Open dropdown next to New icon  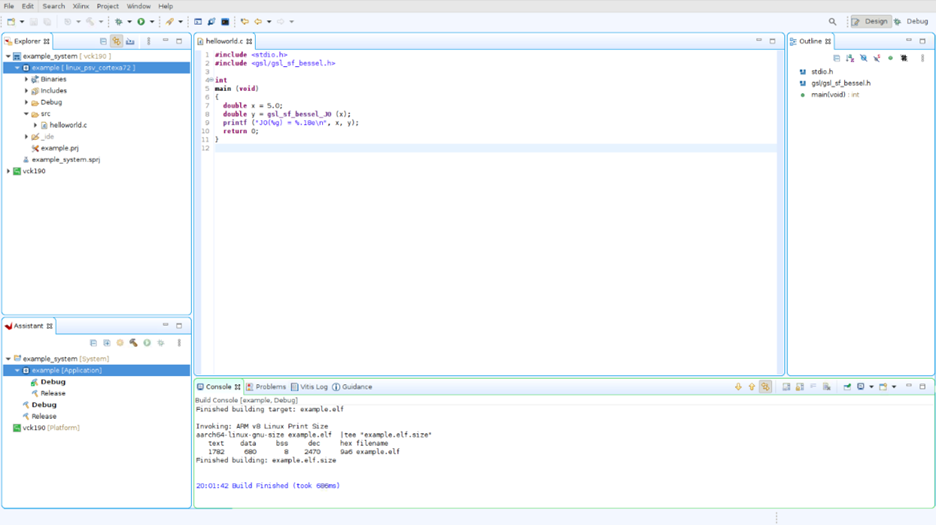[22, 22]
